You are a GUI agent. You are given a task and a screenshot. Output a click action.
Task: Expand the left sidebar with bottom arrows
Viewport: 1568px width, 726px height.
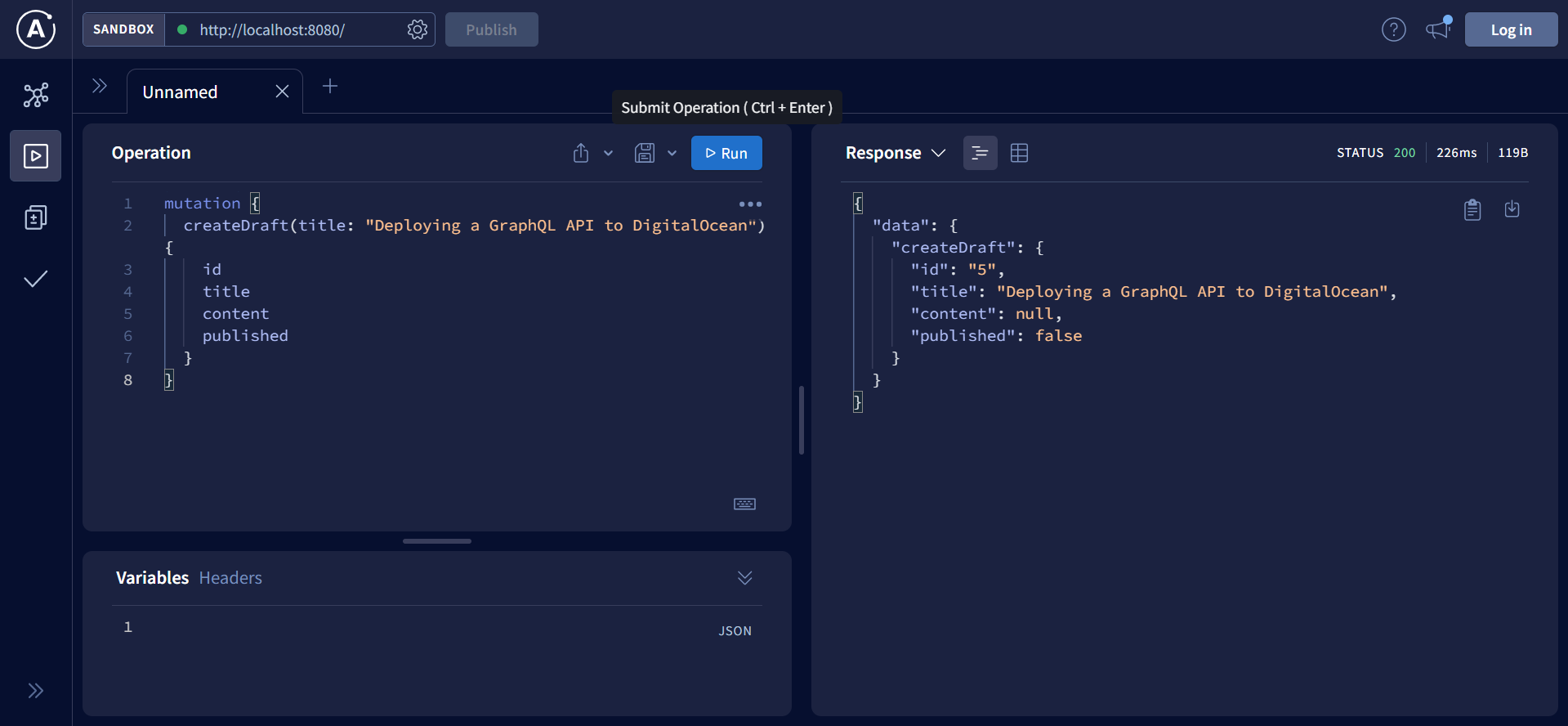point(36,691)
